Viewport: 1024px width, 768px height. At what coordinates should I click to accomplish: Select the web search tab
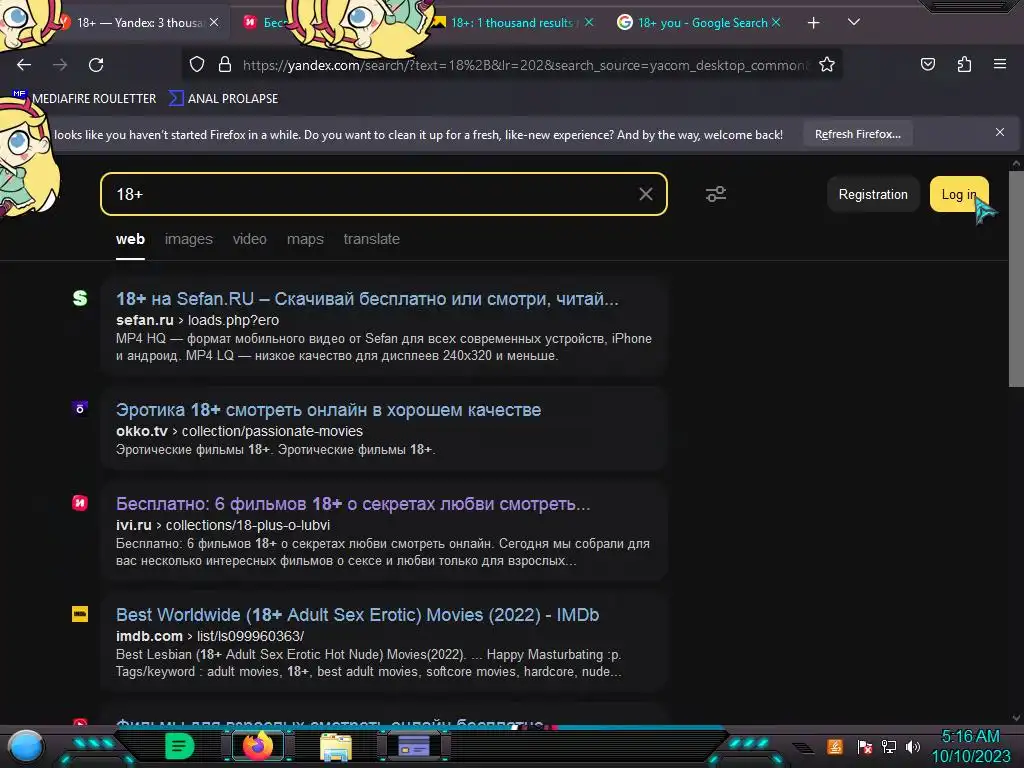coord(131,239)
